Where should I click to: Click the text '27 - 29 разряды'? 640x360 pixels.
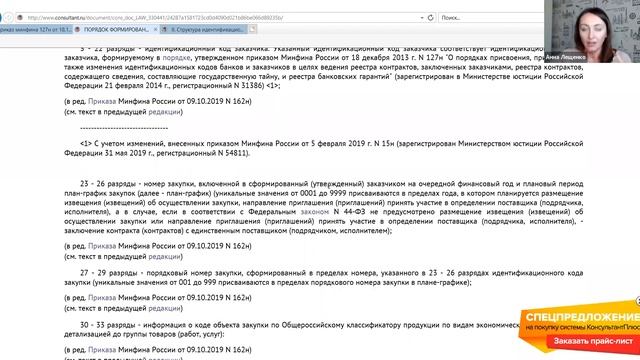point(109,273)
